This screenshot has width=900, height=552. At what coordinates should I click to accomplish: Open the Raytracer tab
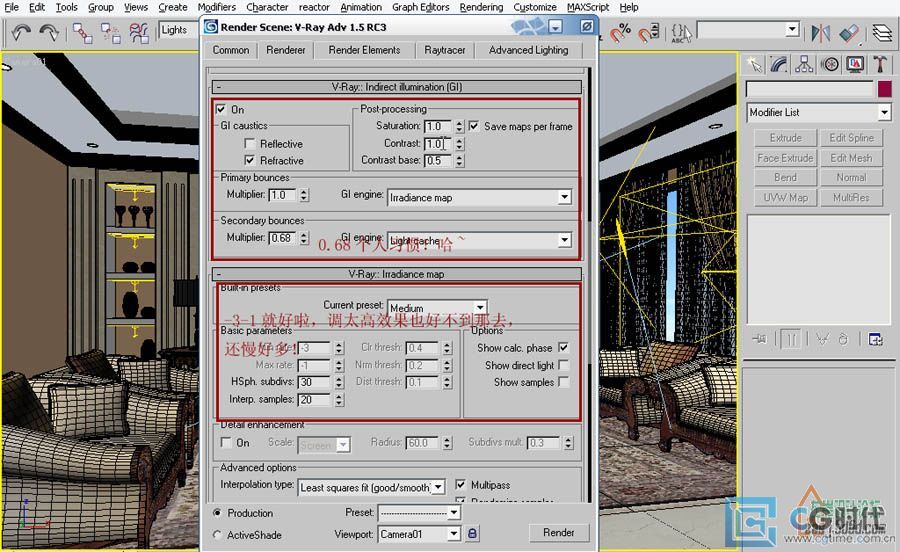click(445, 50)
